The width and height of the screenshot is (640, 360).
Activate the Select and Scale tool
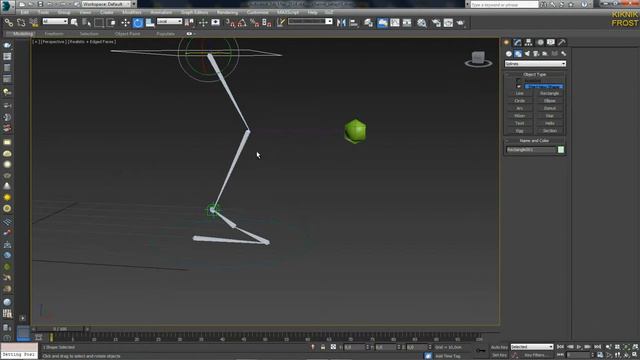click(150, 22)
